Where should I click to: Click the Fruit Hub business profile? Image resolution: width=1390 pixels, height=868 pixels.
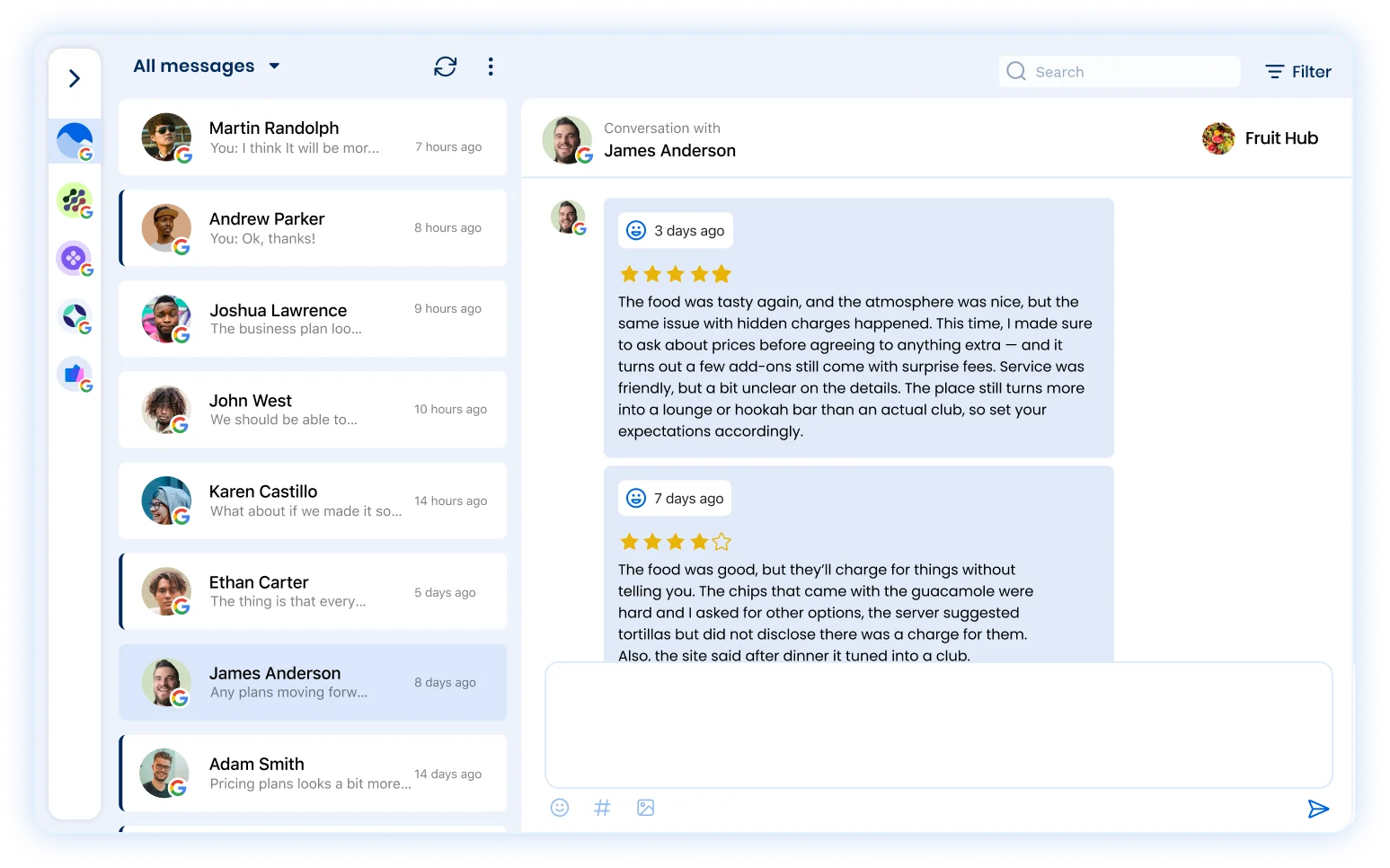[1261, 137]
